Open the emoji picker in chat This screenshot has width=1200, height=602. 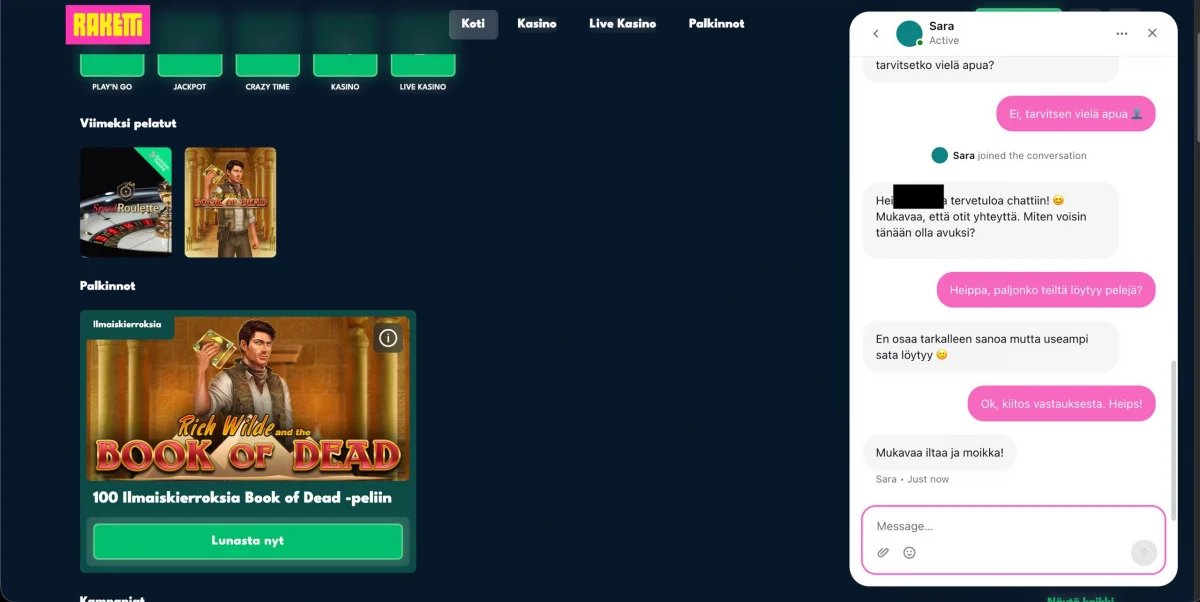[x=909, y=552]
